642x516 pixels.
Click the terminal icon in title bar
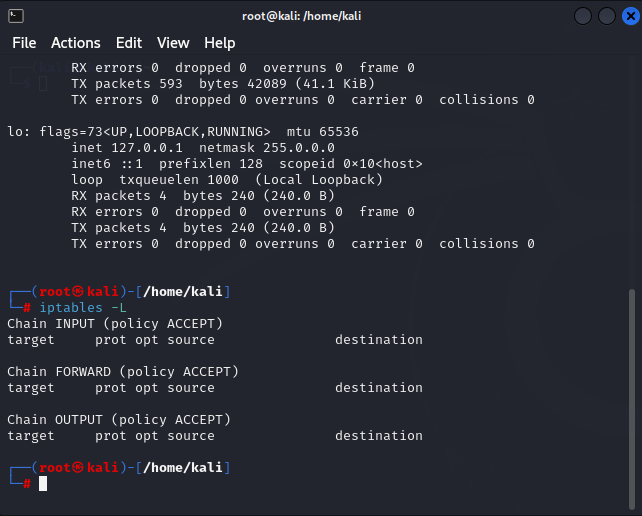click(x=15, y=16)
